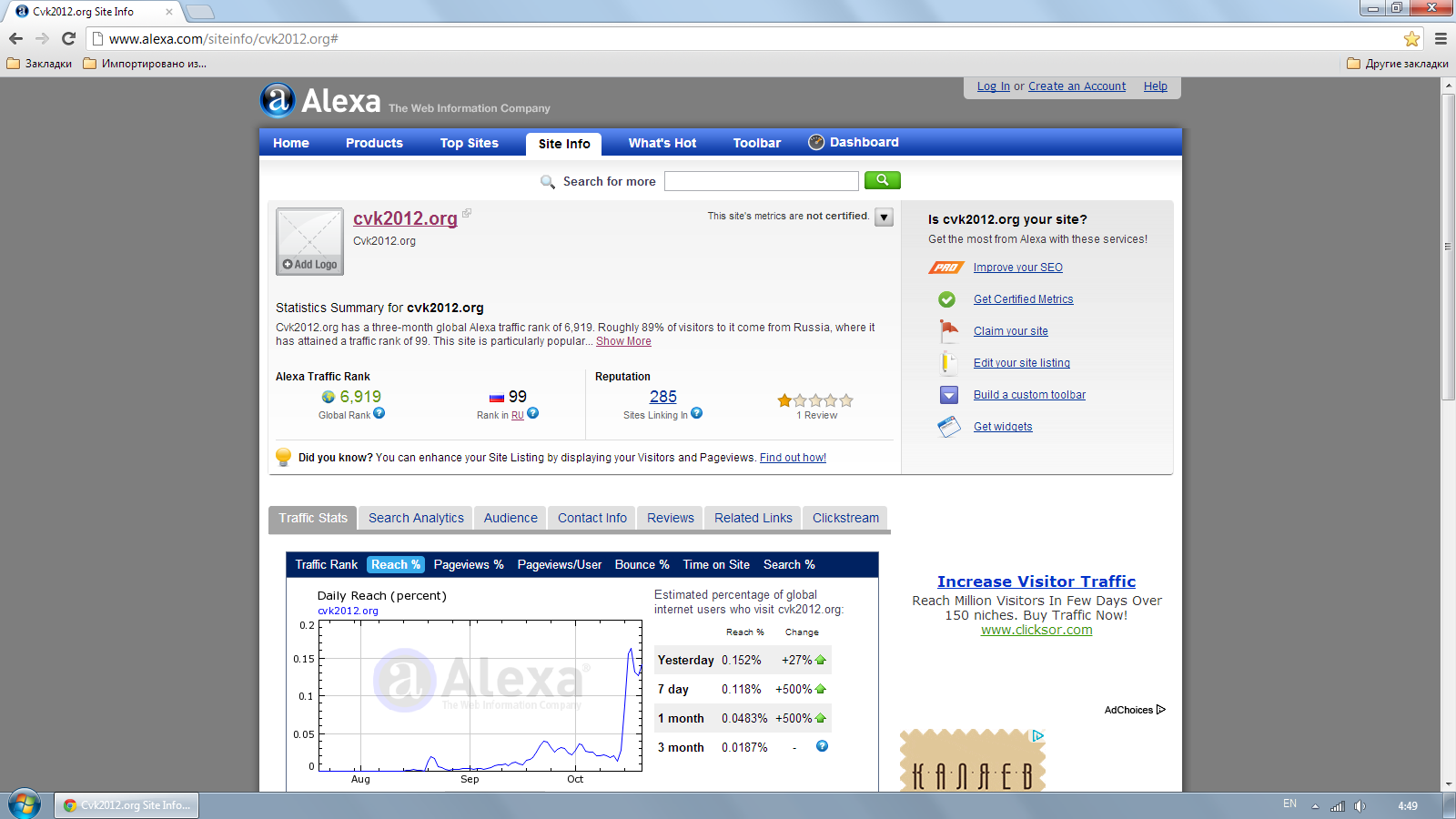Click the Find out how! link
Image resolution: width=1456 pixels, height=819 pixels.
point(793,458)
